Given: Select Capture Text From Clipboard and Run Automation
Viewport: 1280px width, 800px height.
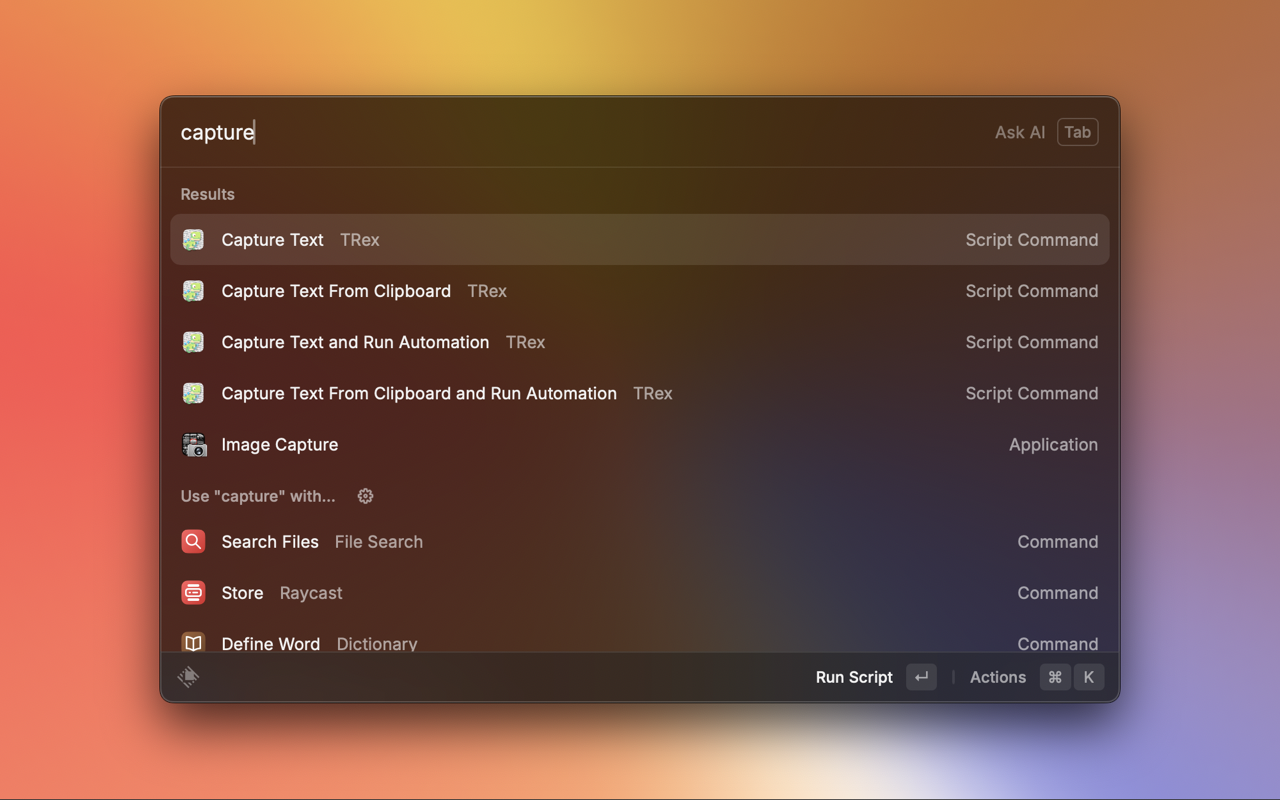Looking at the screenshot, I should (x=640, y=393).
